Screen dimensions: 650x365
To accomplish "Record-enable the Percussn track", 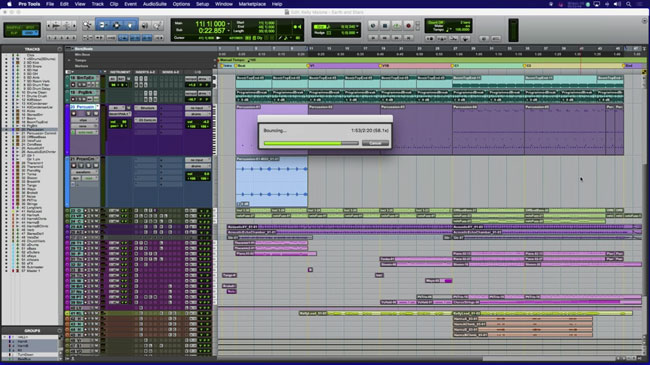I will pyautogui.click(x=74, y=114).
